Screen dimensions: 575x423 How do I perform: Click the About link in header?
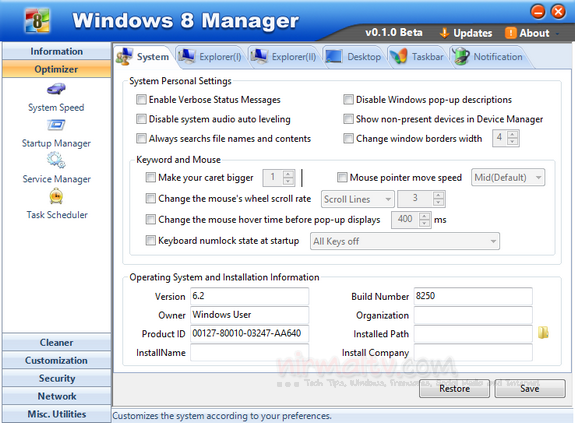(x=534, y=33)
